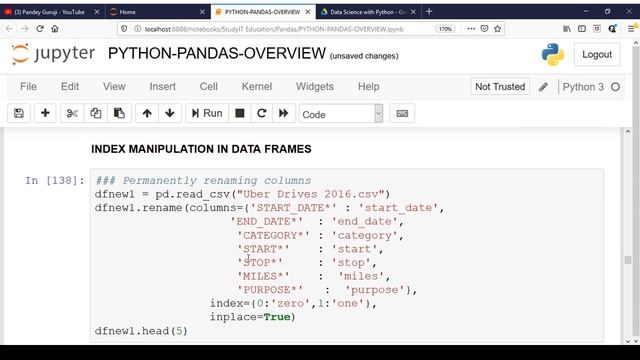Open the Firefox hamburger menu

coord(631,29)
